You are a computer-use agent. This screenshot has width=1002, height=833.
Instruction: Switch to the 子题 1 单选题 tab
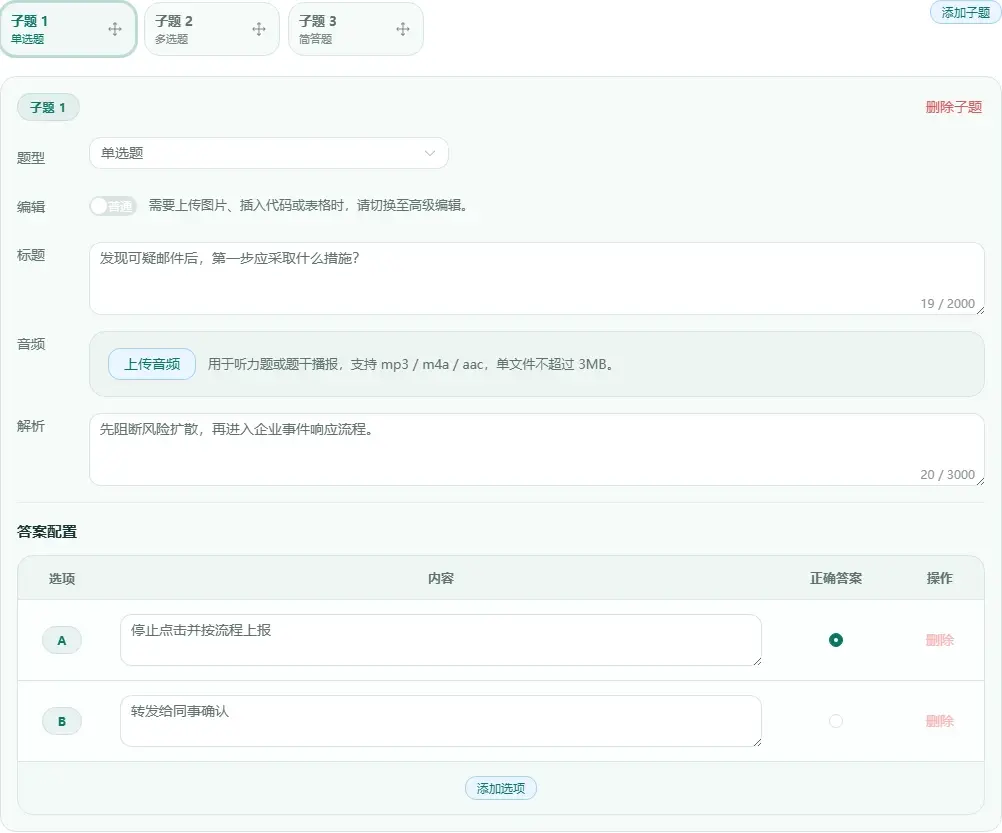(x=68, y=29)
